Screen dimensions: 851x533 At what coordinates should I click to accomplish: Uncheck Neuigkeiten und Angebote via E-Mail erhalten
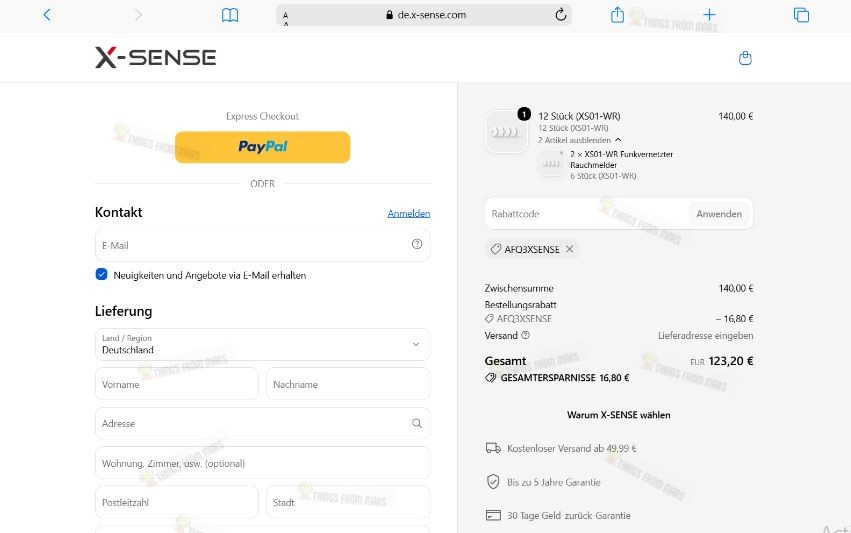tap(101, 274)
